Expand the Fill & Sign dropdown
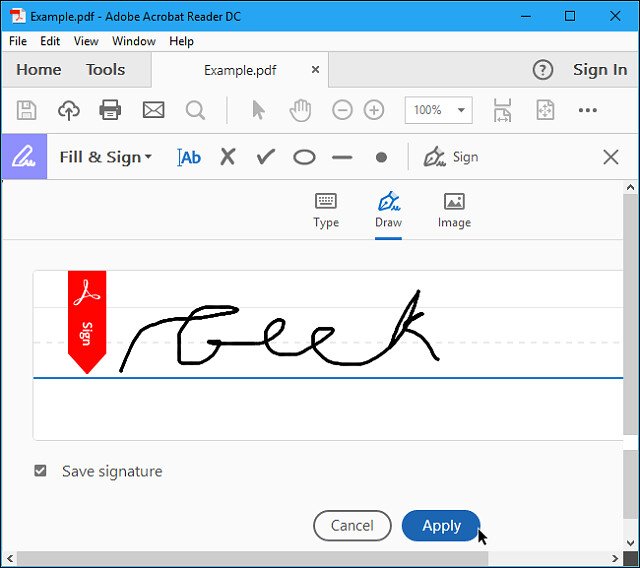 (105, 157)
